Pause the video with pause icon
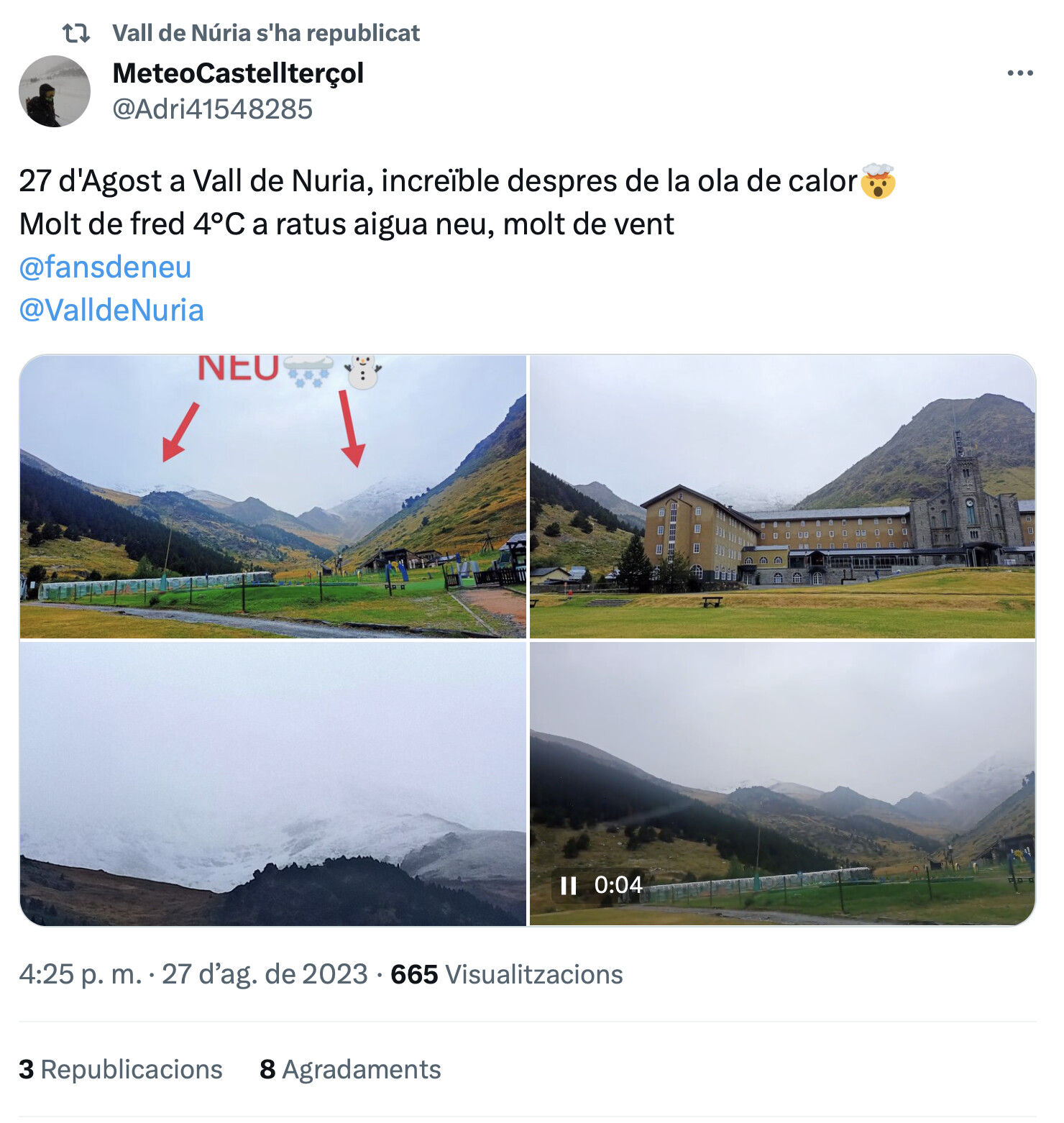The image size is (1064, 1123). [x=569, y=885]
